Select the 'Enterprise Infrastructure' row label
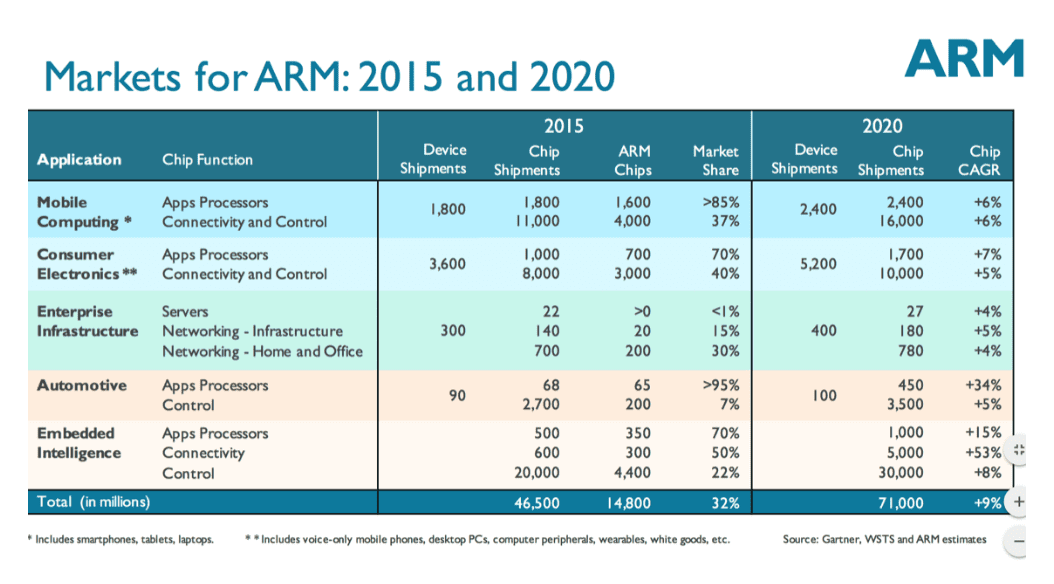 point(87,321)
